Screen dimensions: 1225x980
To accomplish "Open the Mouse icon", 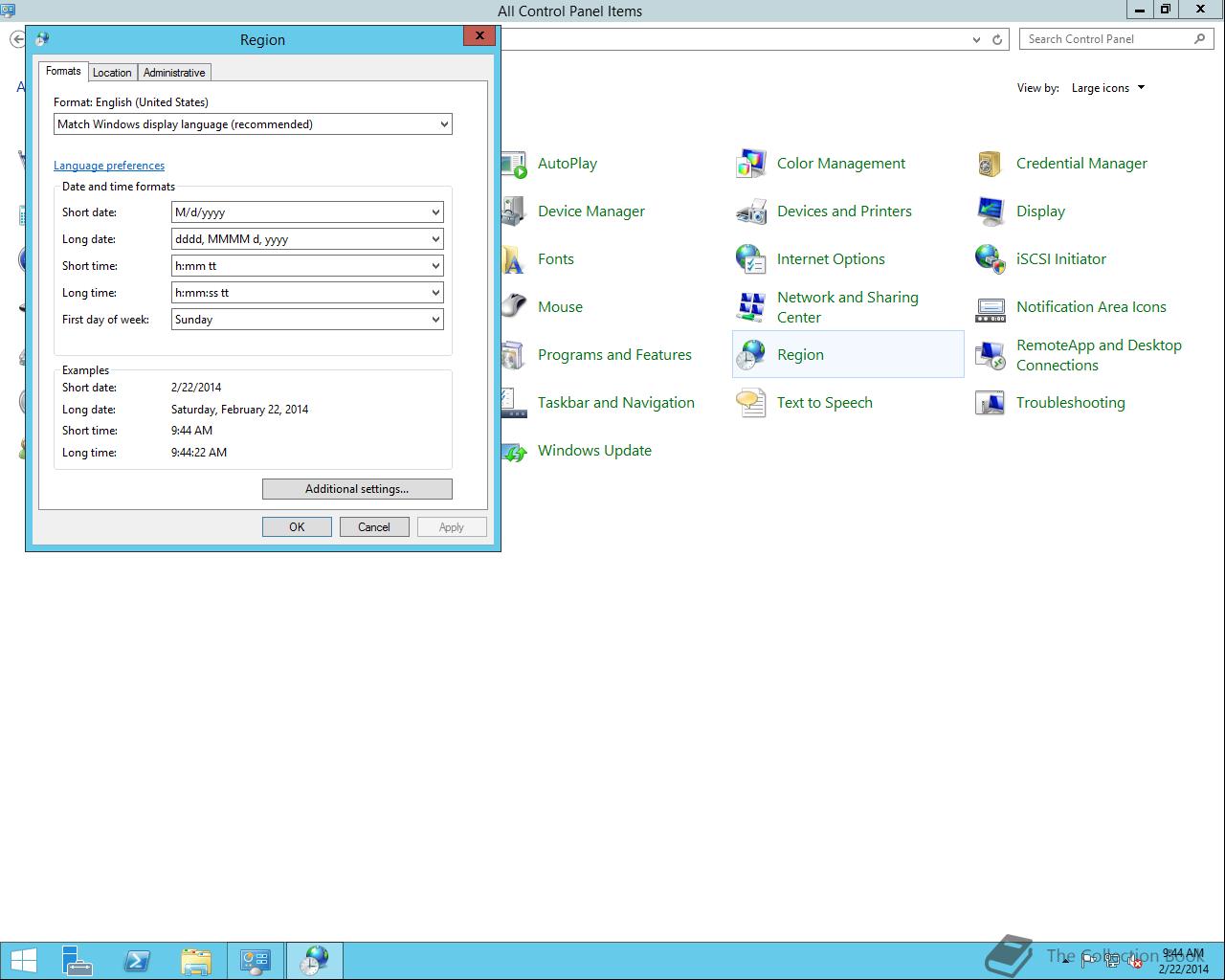I will point(514,307).
